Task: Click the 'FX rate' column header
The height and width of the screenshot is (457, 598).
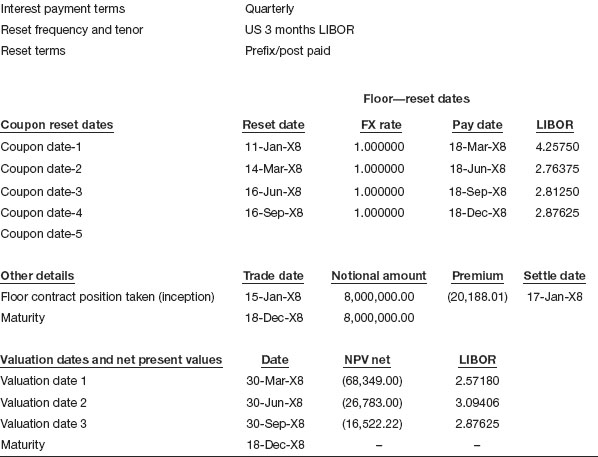Action: 381,125
